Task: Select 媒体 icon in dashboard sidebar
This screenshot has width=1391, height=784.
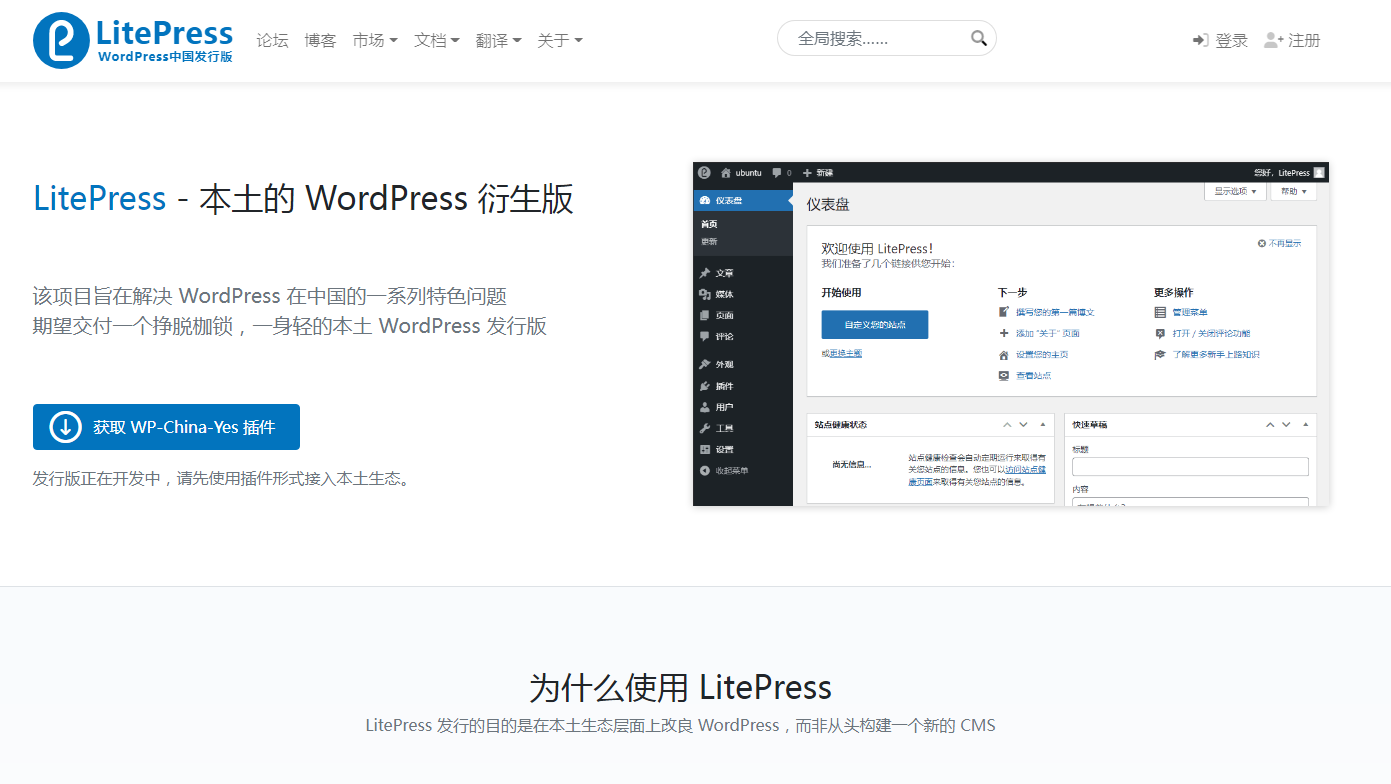Action: pos(704,294)
